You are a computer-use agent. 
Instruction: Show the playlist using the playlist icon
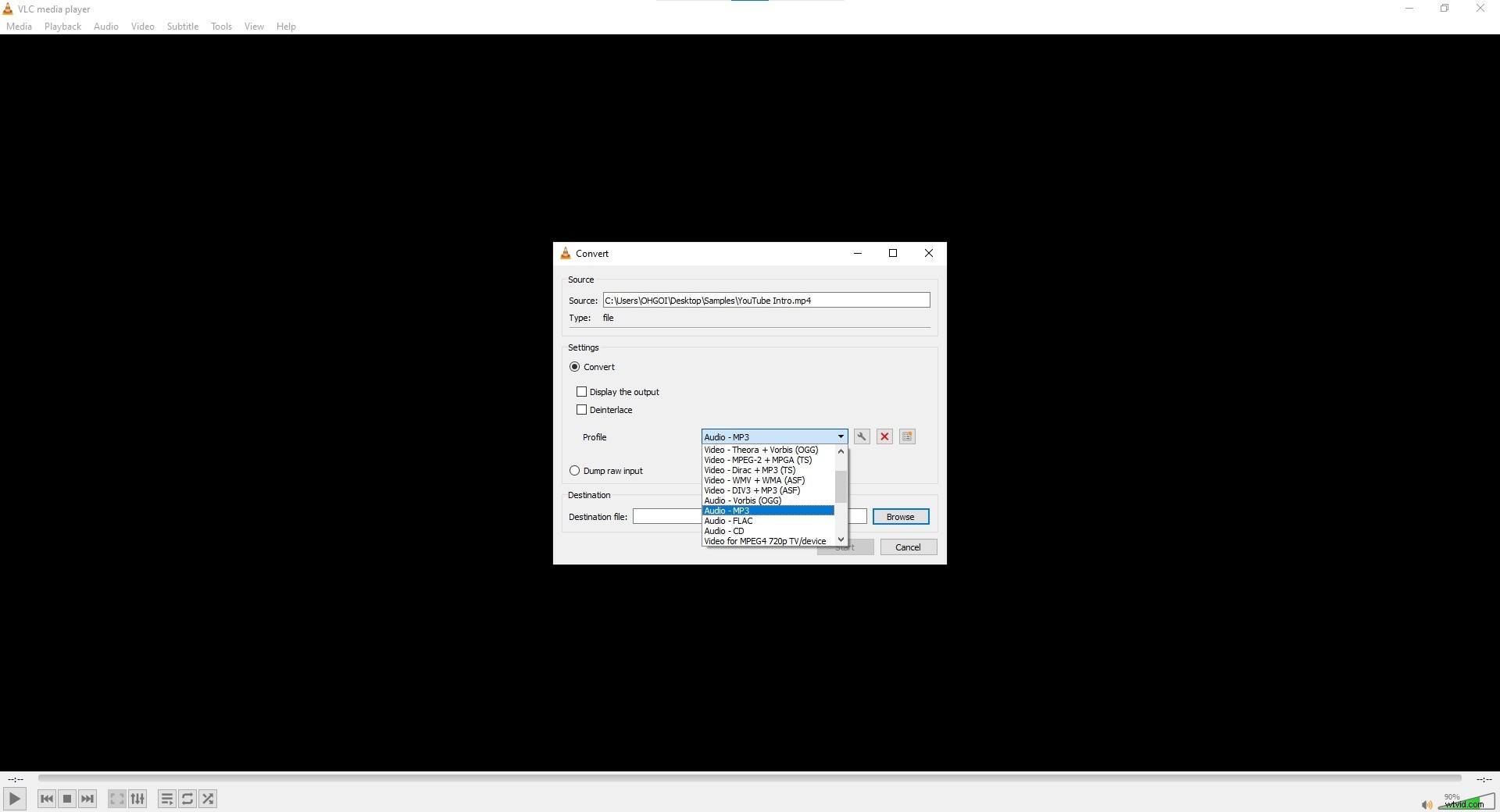166,799
